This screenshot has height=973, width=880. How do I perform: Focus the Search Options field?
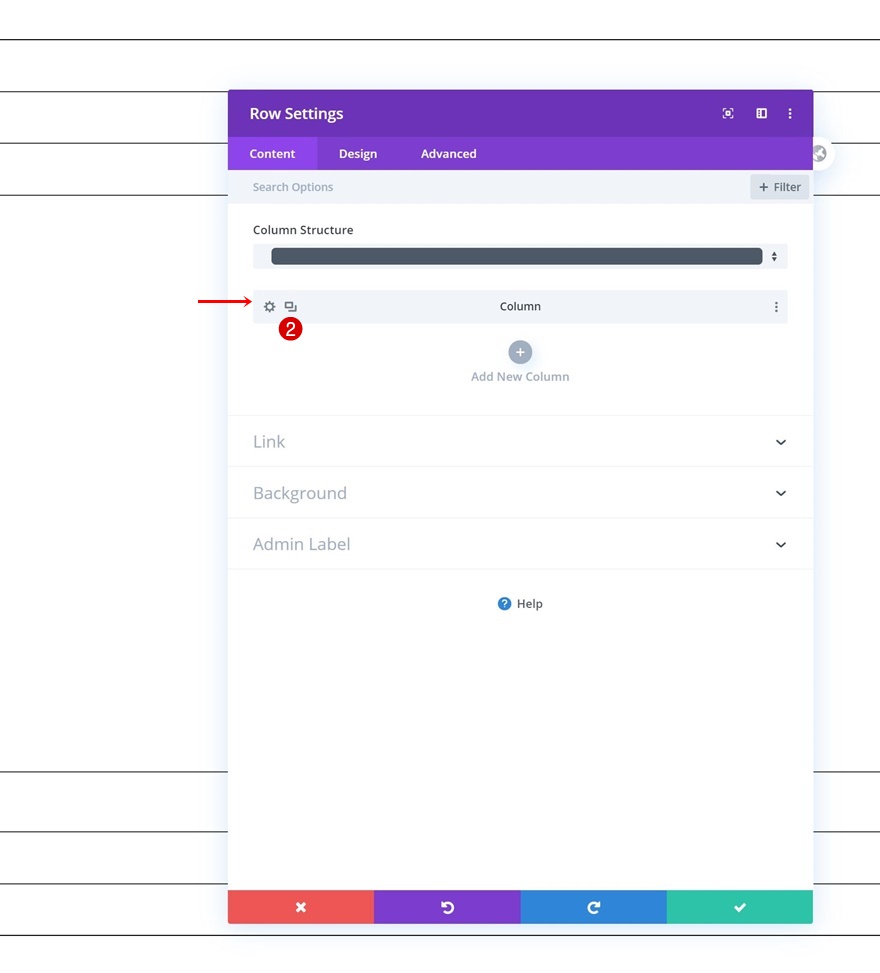[489, 187]
